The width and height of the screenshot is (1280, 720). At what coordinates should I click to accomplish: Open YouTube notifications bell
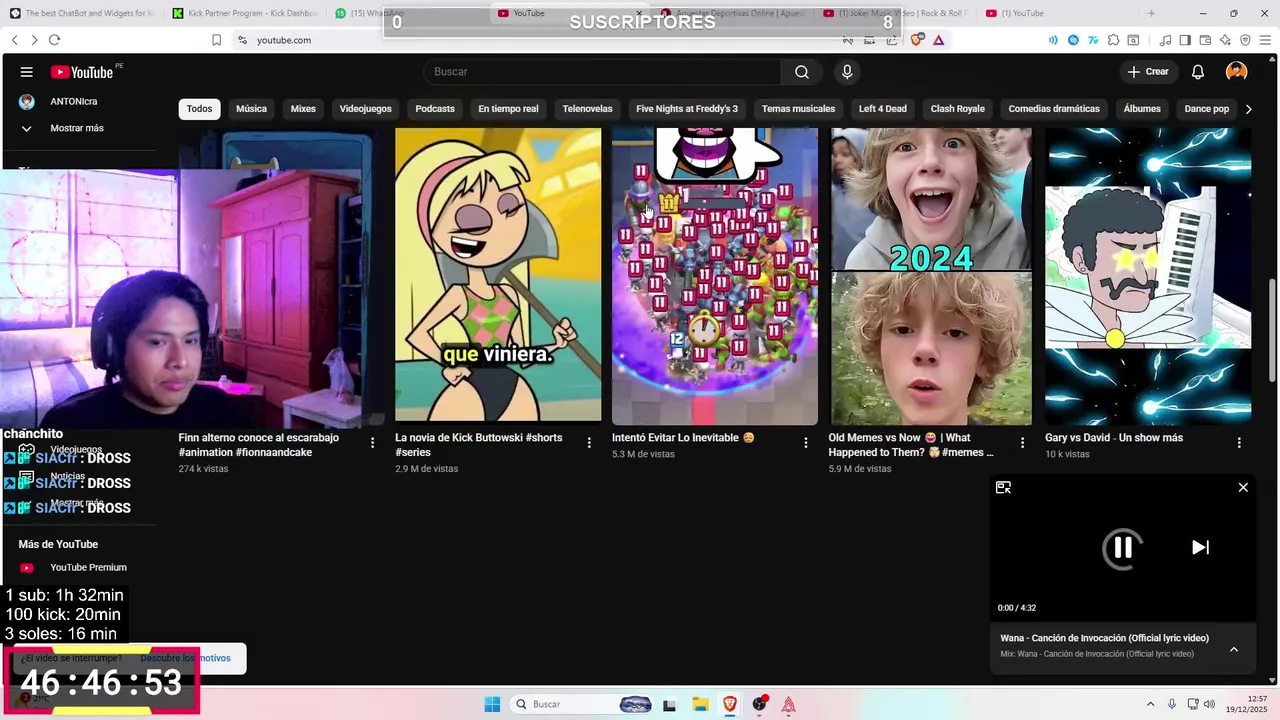[x=1198, y=72]
